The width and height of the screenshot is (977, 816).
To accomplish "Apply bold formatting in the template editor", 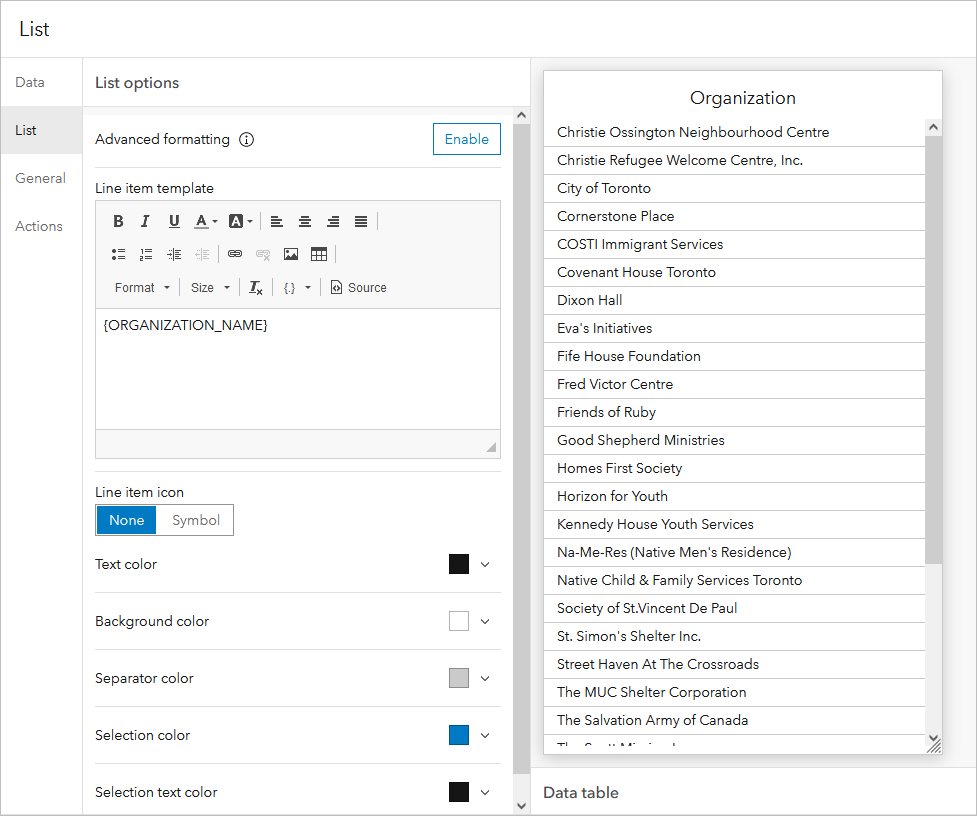I will 118,221.
